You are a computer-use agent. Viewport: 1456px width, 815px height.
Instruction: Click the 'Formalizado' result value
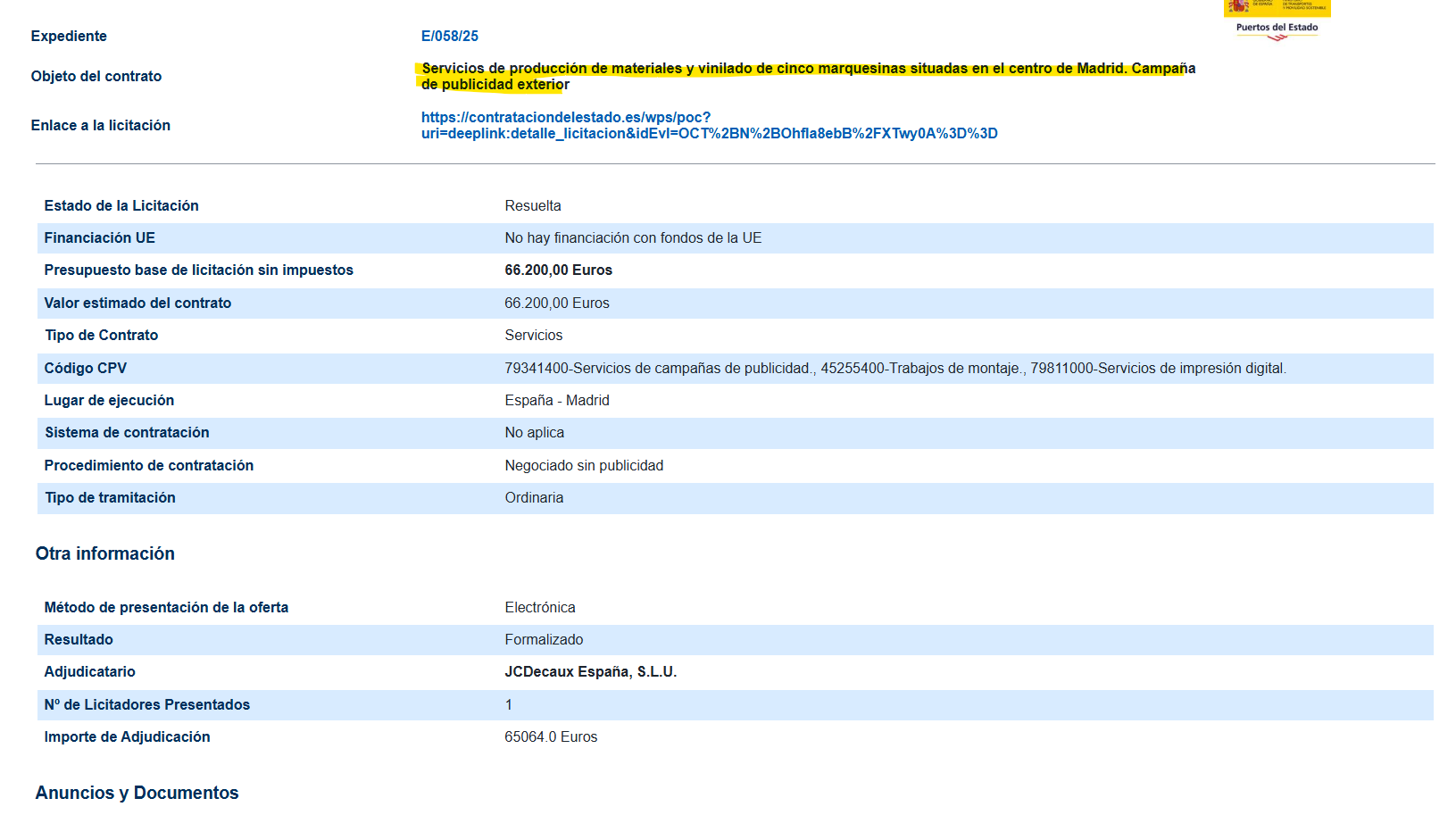pyautogui.click(x=544, y=640)
